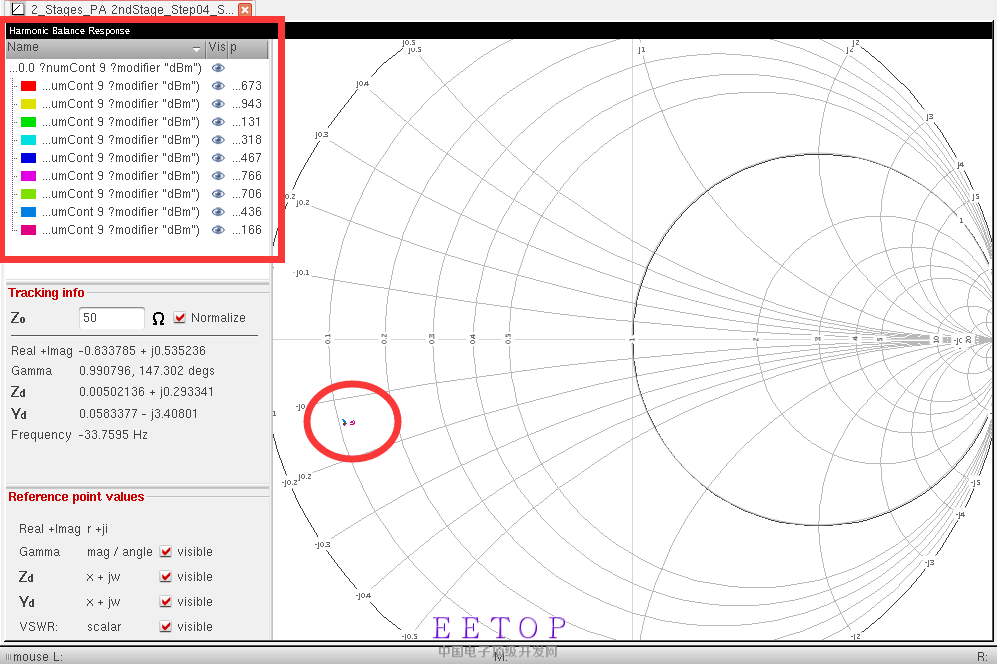Toggle Zd visible checkbox

[x=166, y=576]
